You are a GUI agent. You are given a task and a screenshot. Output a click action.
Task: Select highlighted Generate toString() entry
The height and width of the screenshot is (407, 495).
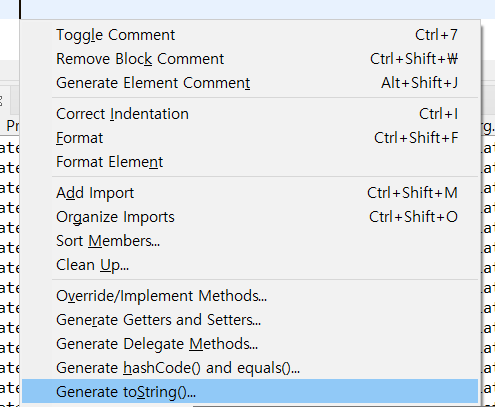(250, 392)
